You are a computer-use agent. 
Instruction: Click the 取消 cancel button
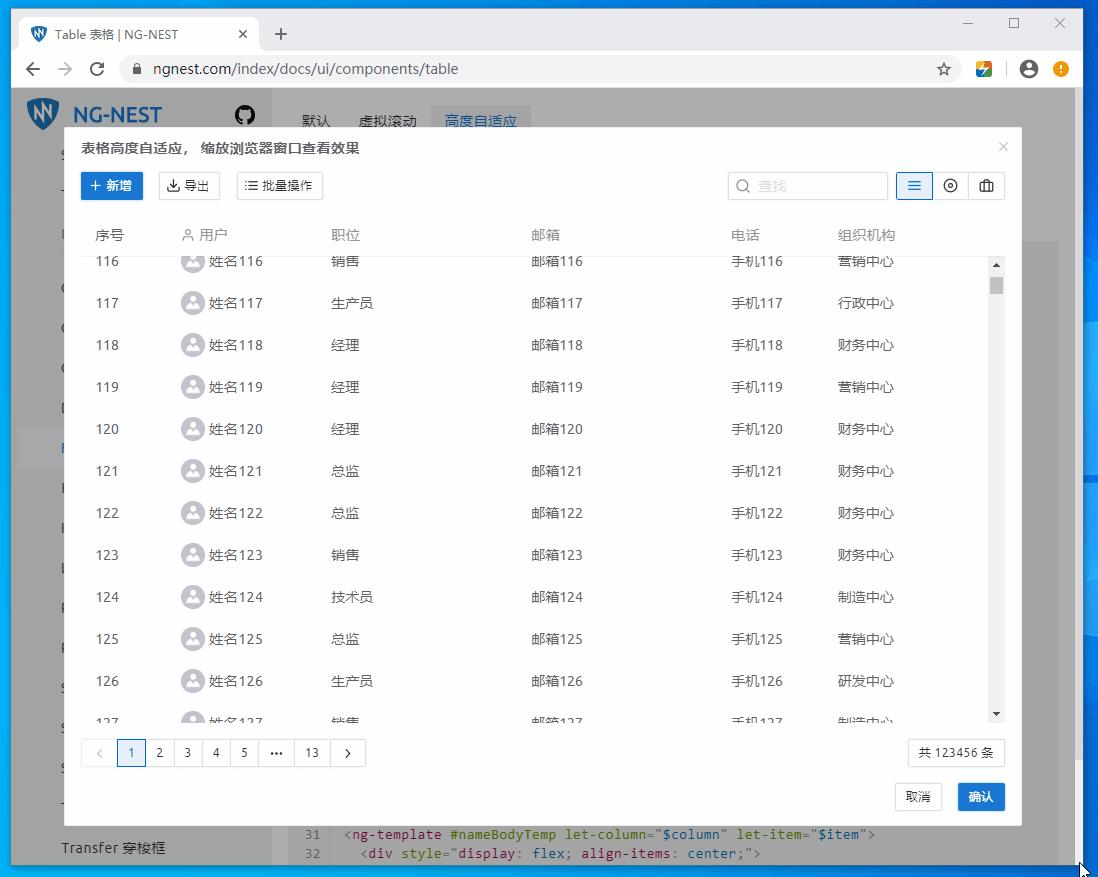click(x=918, y=797)
